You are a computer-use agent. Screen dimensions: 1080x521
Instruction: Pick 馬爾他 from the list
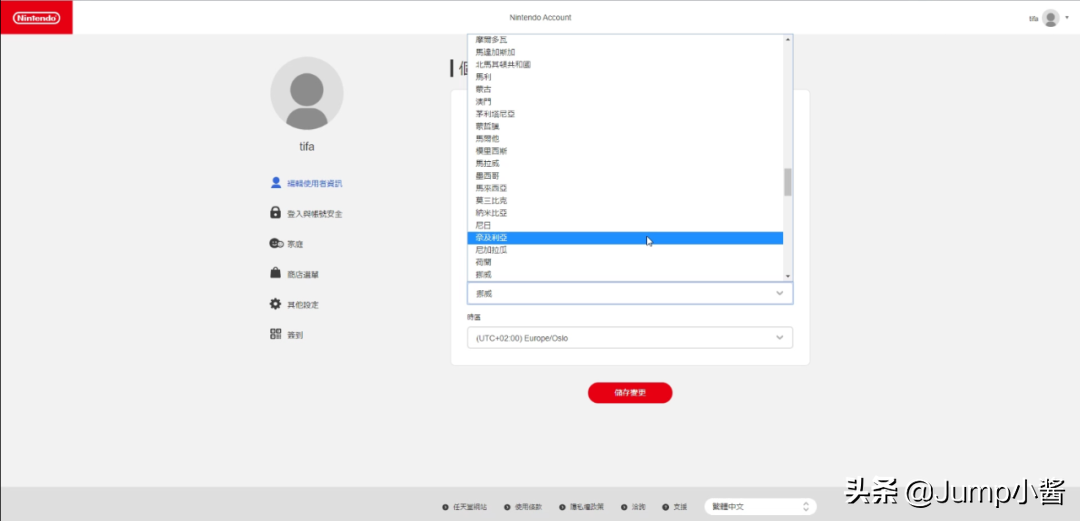(x=625, y=139)
